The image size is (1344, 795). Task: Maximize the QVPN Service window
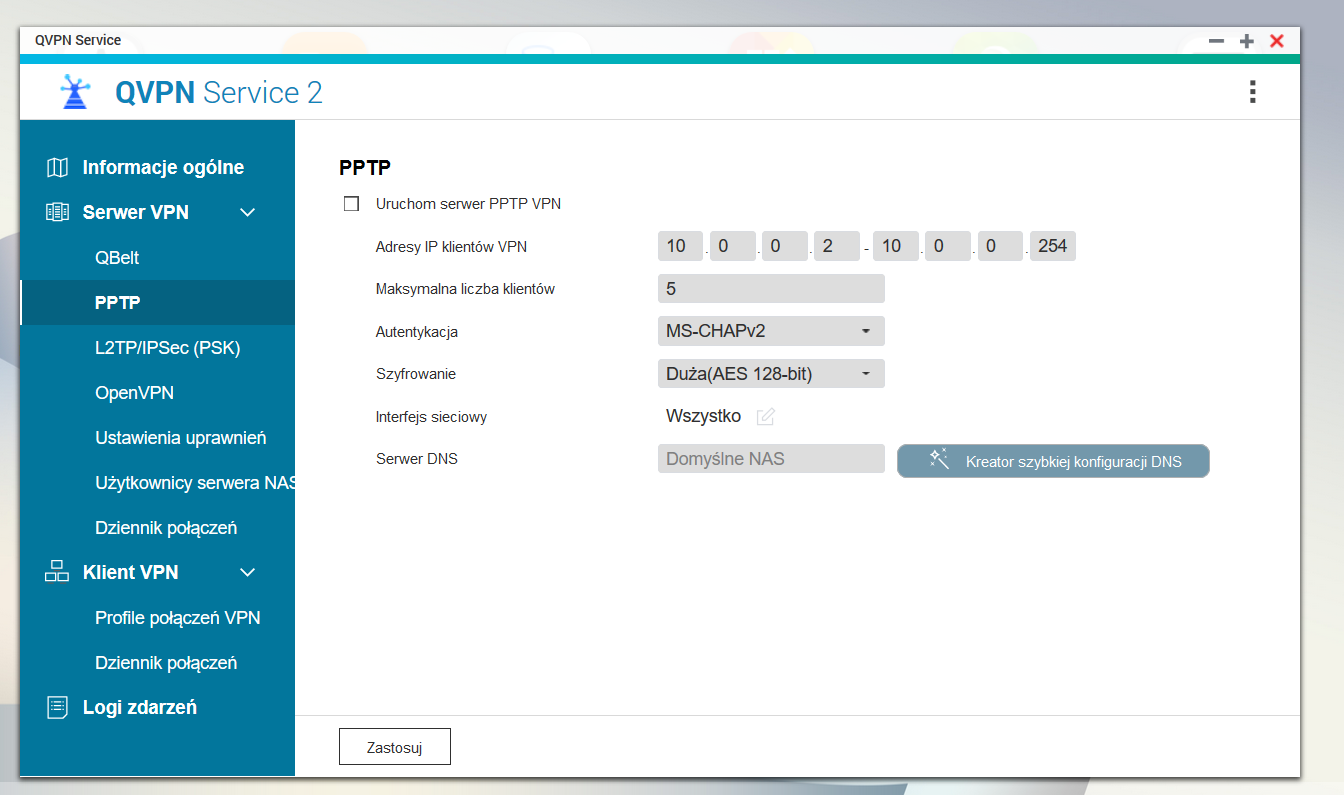point(1246,41)
